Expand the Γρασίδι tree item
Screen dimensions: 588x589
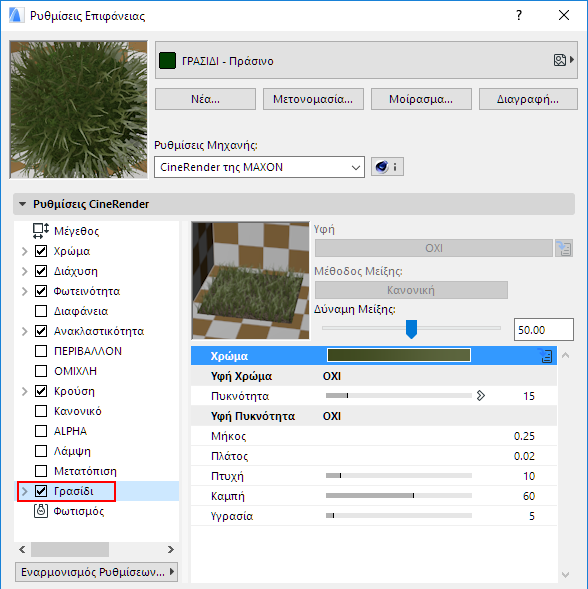(x=25, y=491)
